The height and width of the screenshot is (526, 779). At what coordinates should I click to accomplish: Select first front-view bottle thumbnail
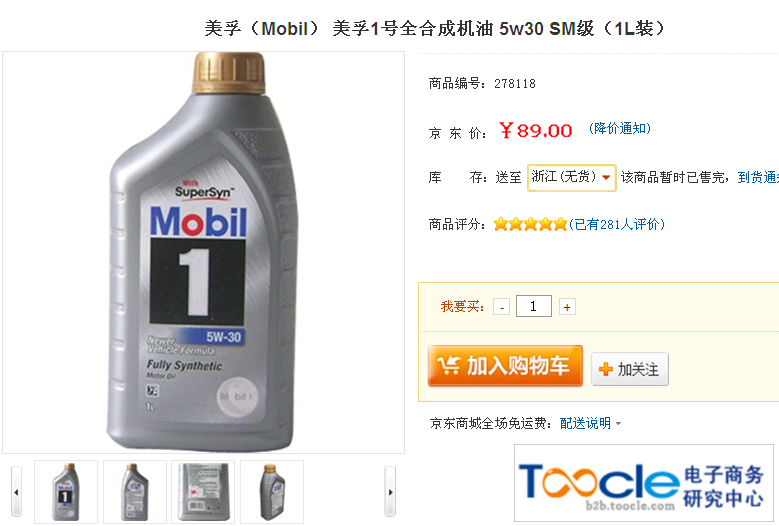(66, 492)
